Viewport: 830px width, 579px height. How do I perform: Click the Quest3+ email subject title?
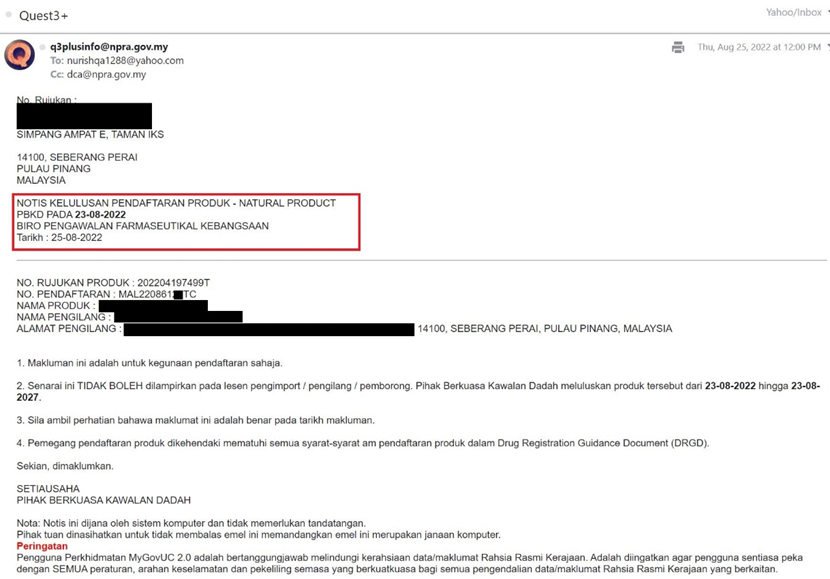[44, 16]
